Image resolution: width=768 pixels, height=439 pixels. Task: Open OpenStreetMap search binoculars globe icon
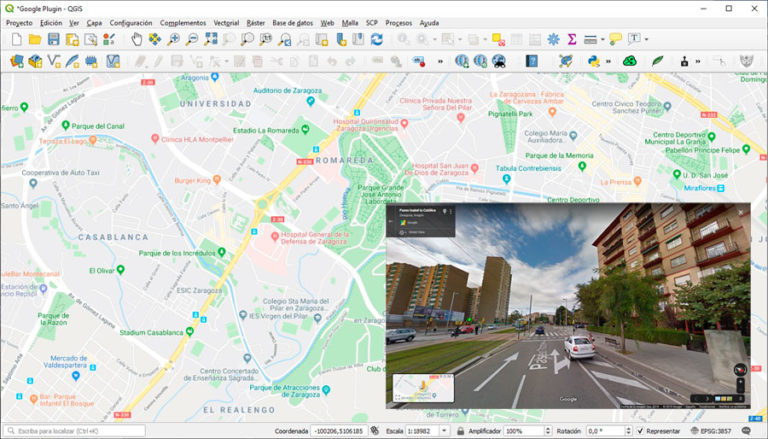tap(499, 61)
